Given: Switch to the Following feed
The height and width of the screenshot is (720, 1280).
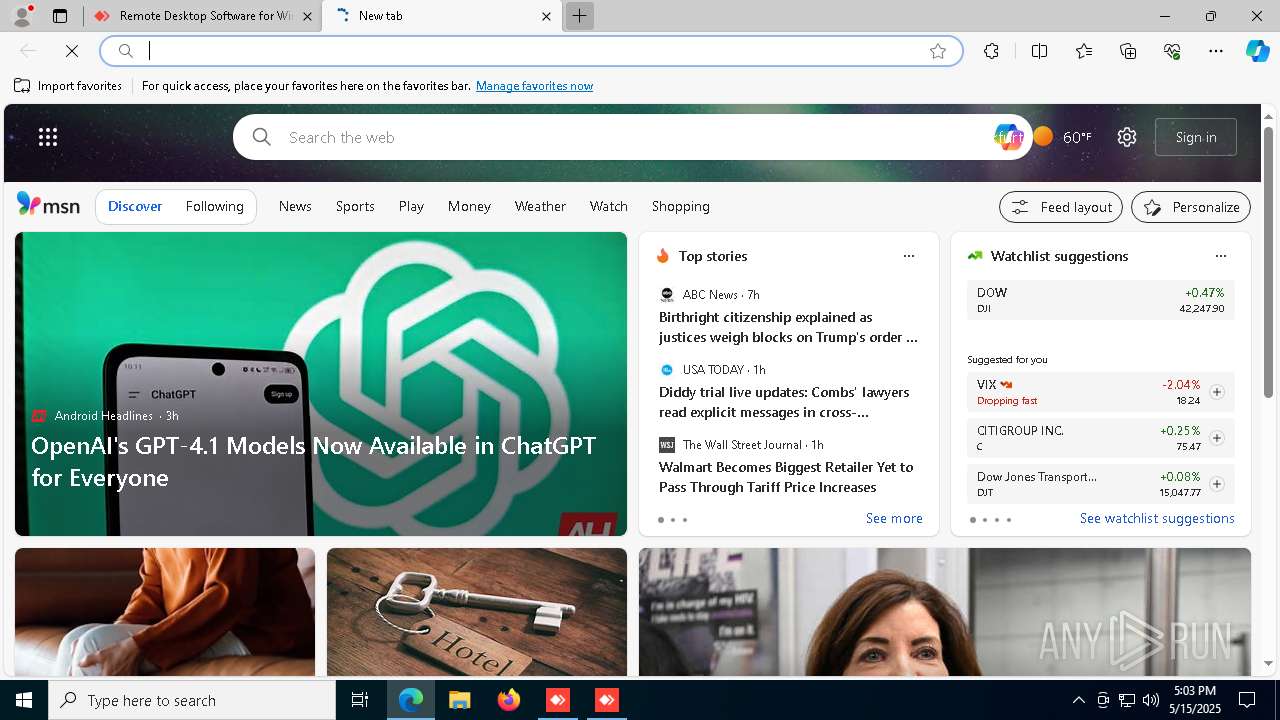Looking at the screenshot, I should (214, 206).
